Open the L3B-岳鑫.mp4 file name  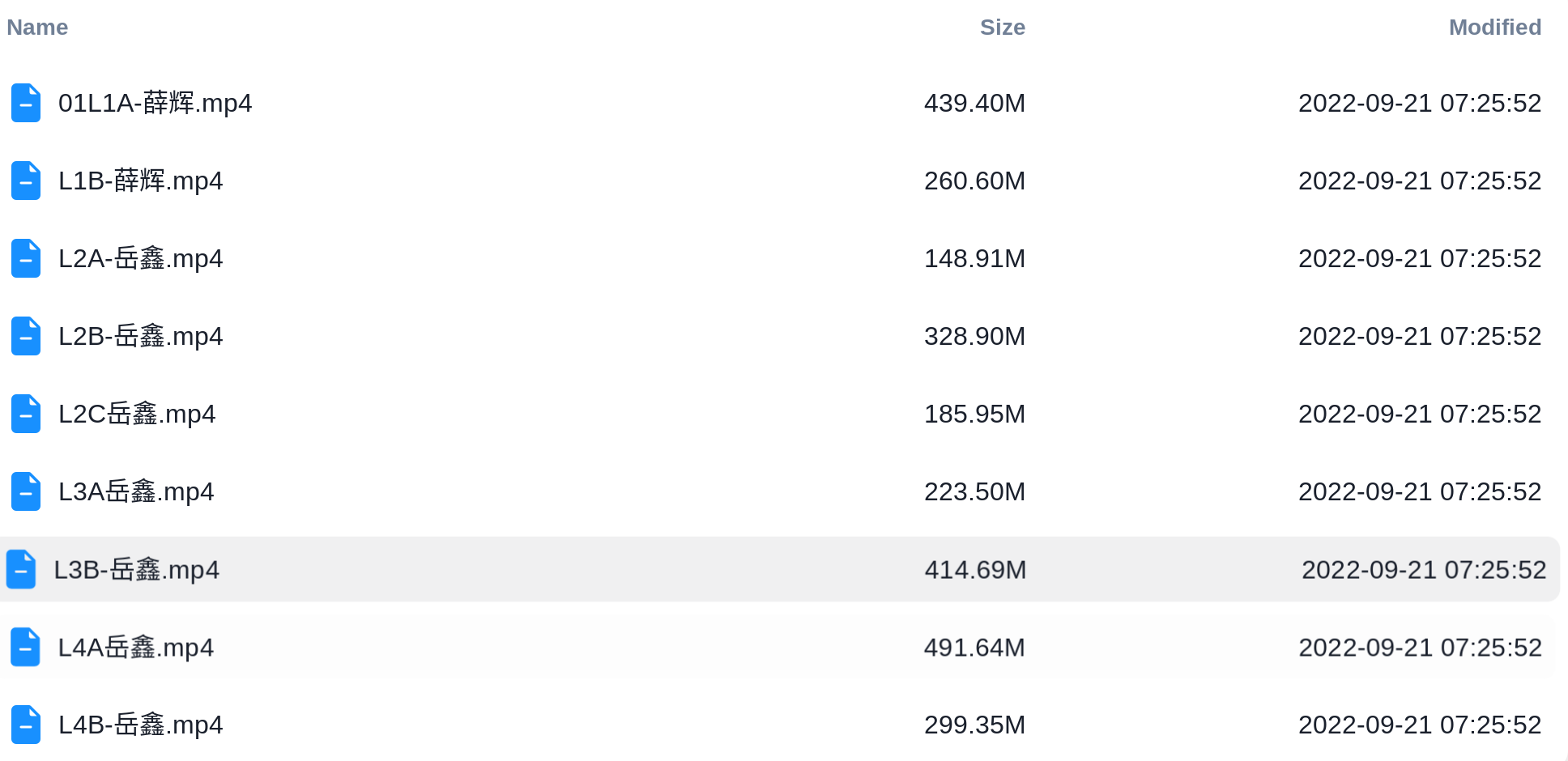[x=137, y=570]
